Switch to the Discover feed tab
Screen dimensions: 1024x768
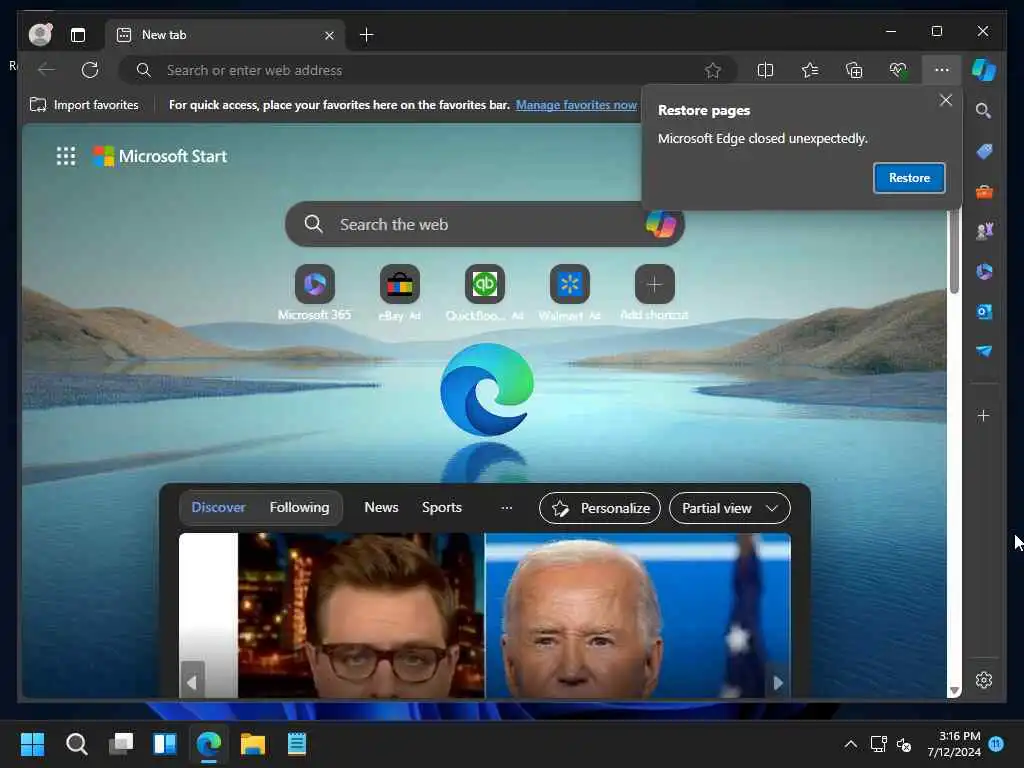coord(219,508)
